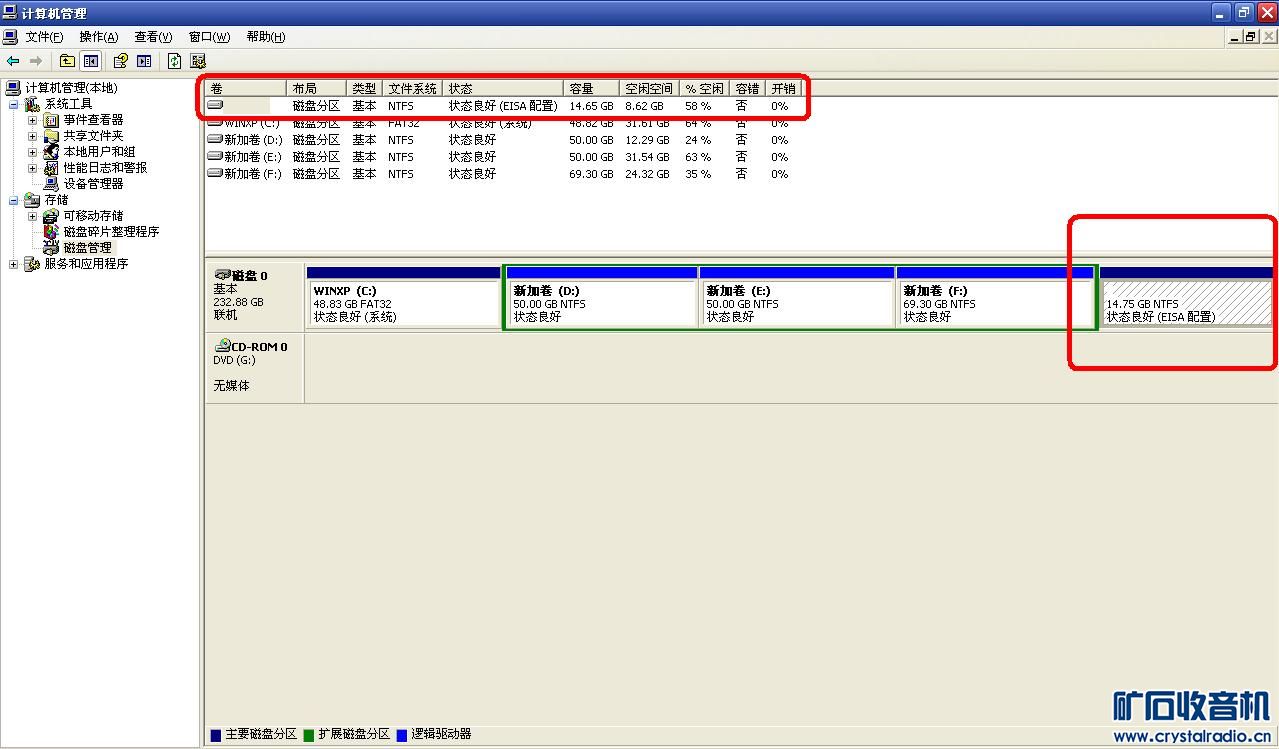1279x749 pixels.
Task: Expand the 性能日志和警报 node
Action: click(32, 168)
